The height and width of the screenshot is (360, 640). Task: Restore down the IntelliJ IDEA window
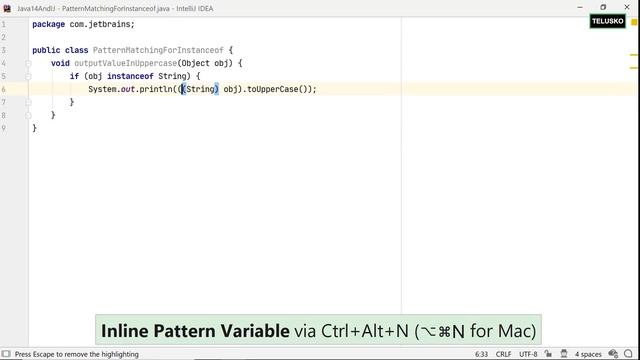click(603, 7)
